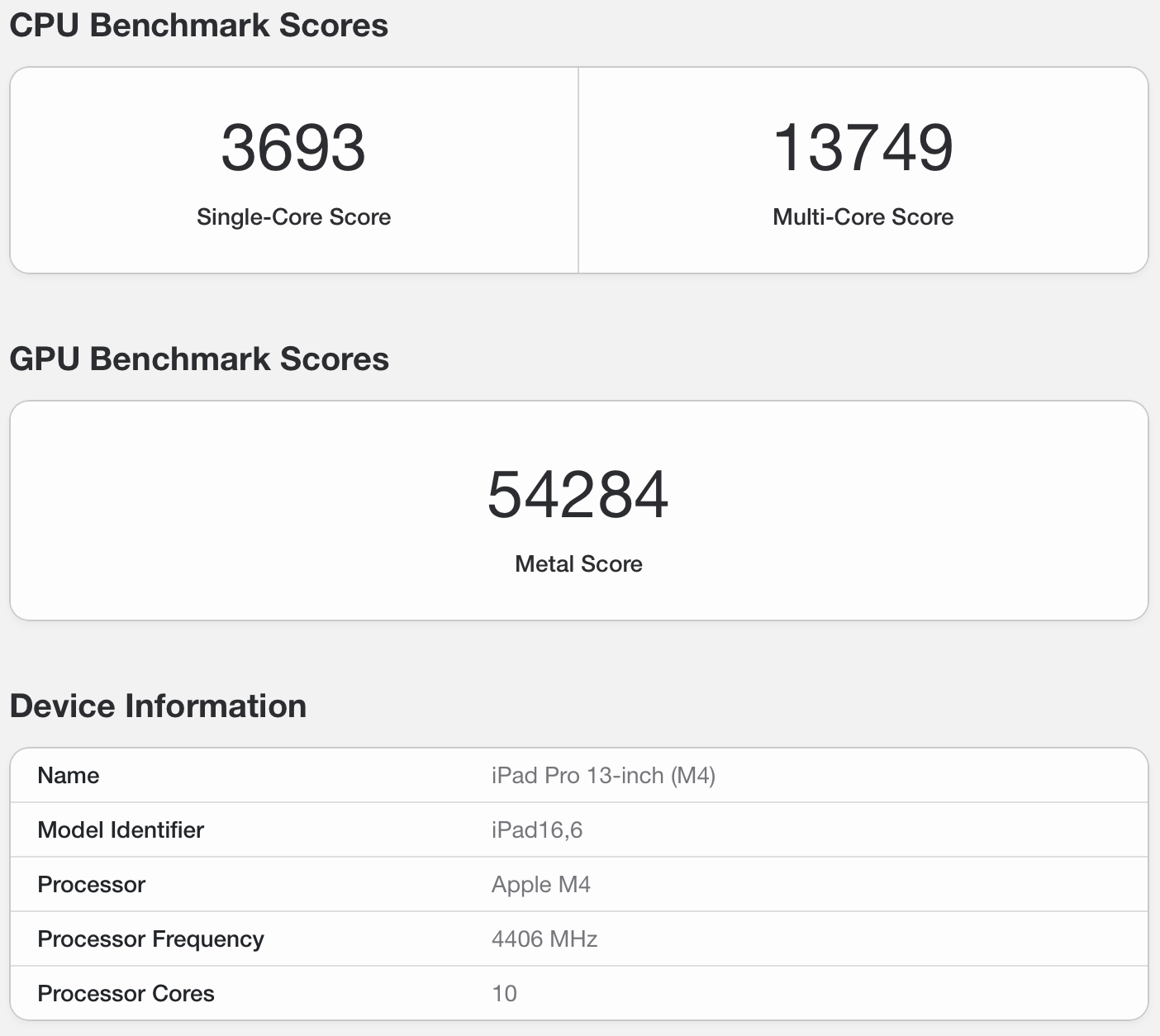Click the Processor Frequency label
This screenshot has height=1036, width=1160.
[x=150, y=939]
